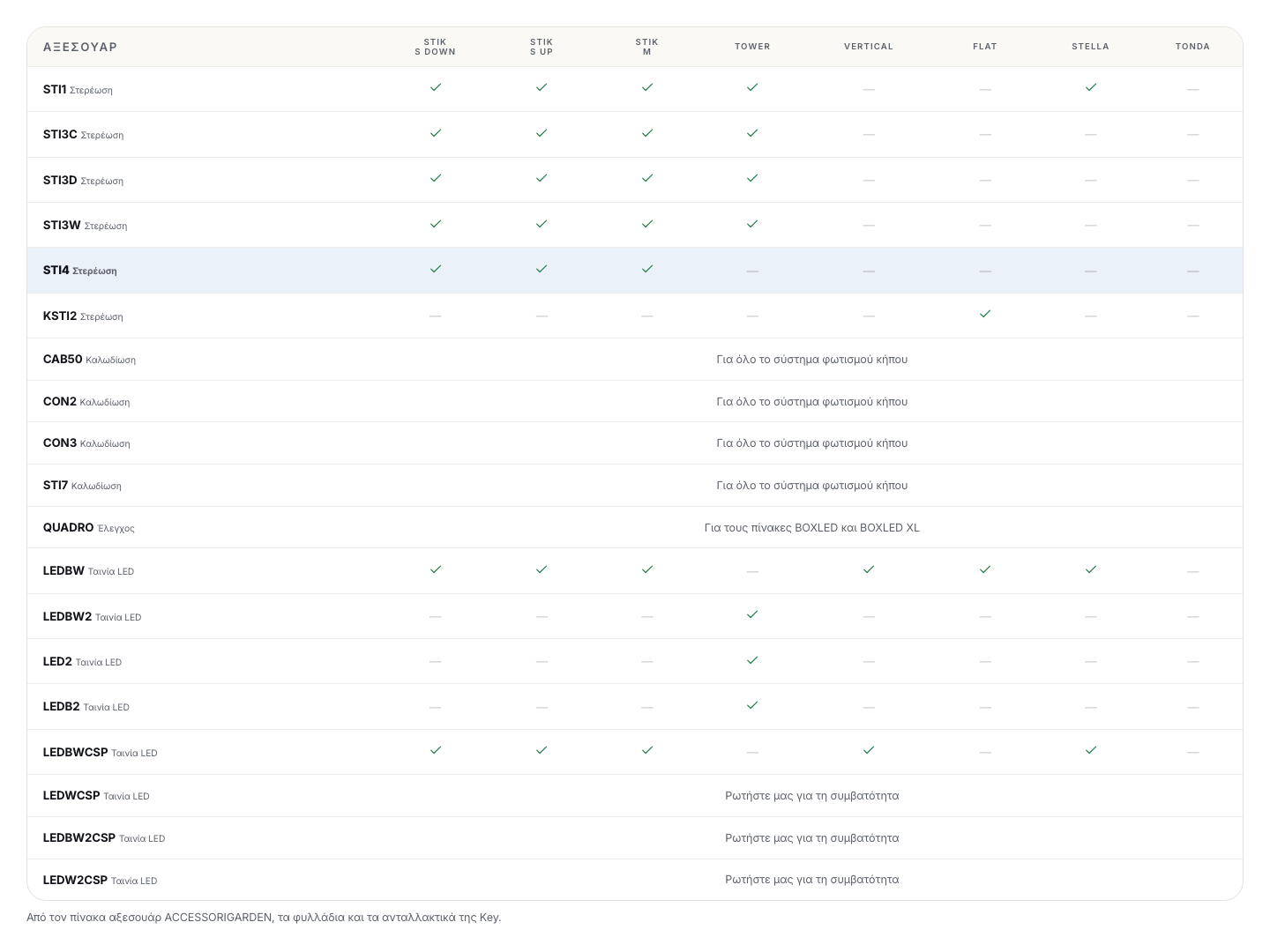Select the STIK M column header
The image size is (1270, 952).
coord(647,47)
